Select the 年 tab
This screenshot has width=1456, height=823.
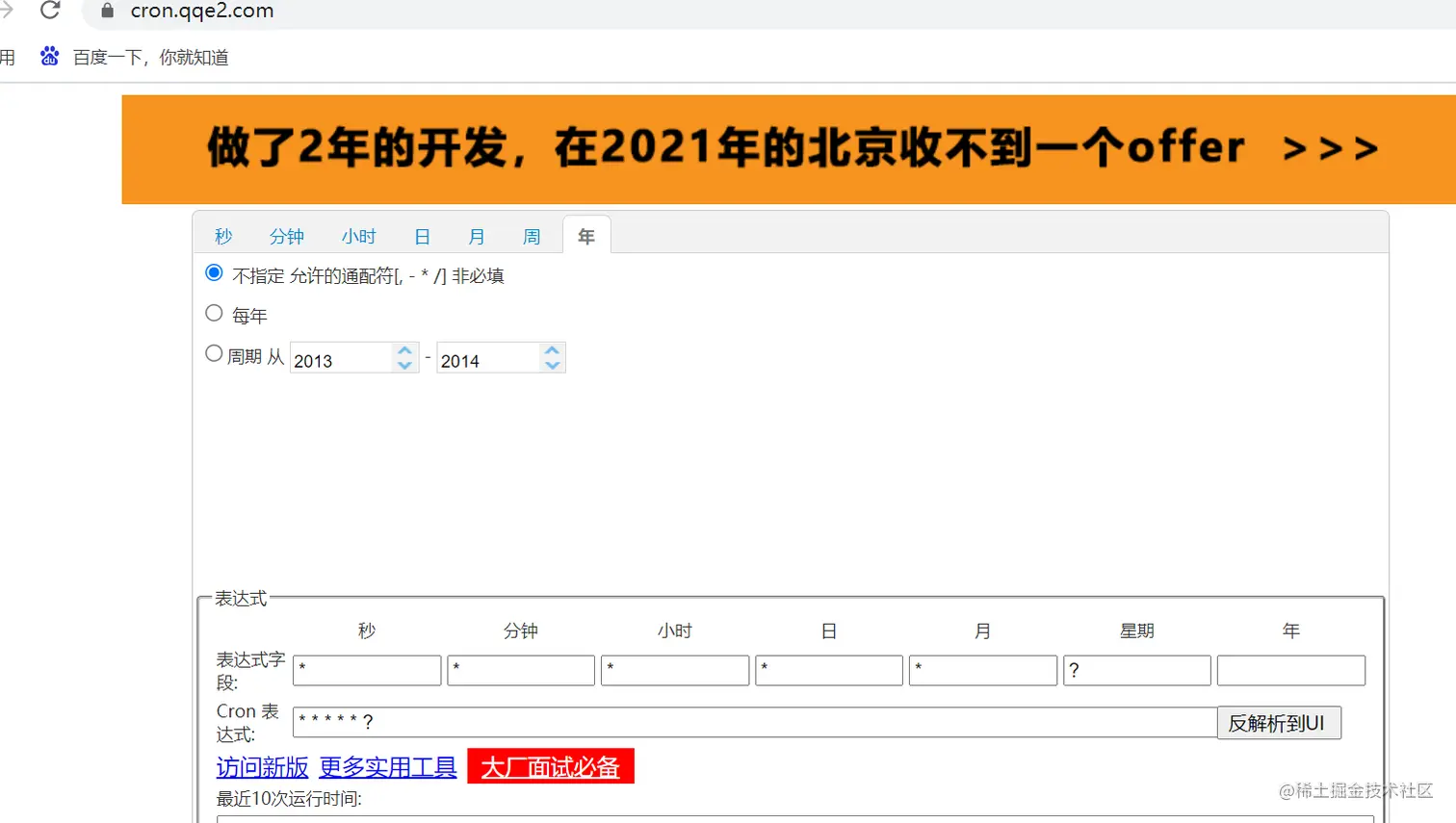pyautogui.click(x=586, y=237)
